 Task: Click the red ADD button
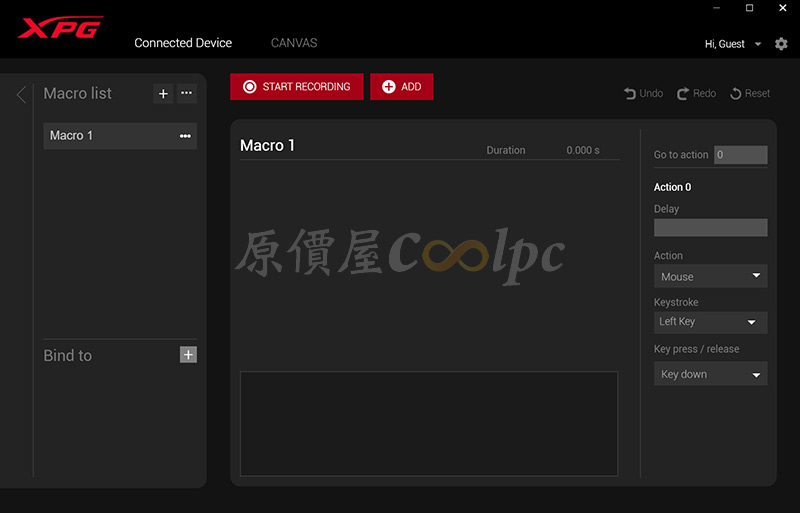tap(401, 87)
